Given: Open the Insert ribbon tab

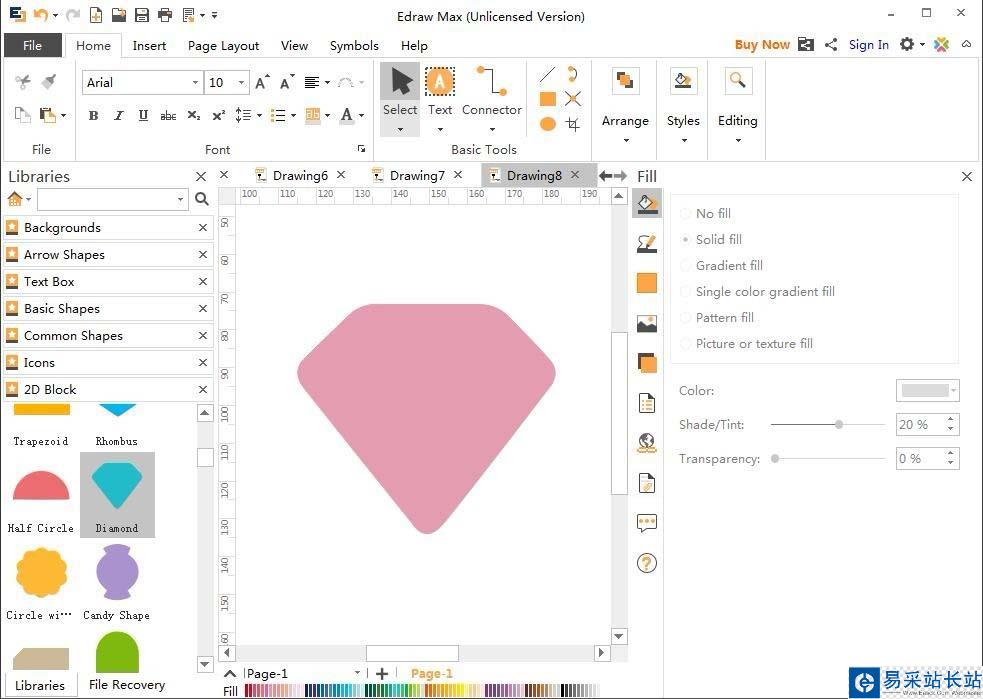Looking at the screenshot, I should [149, 45].
